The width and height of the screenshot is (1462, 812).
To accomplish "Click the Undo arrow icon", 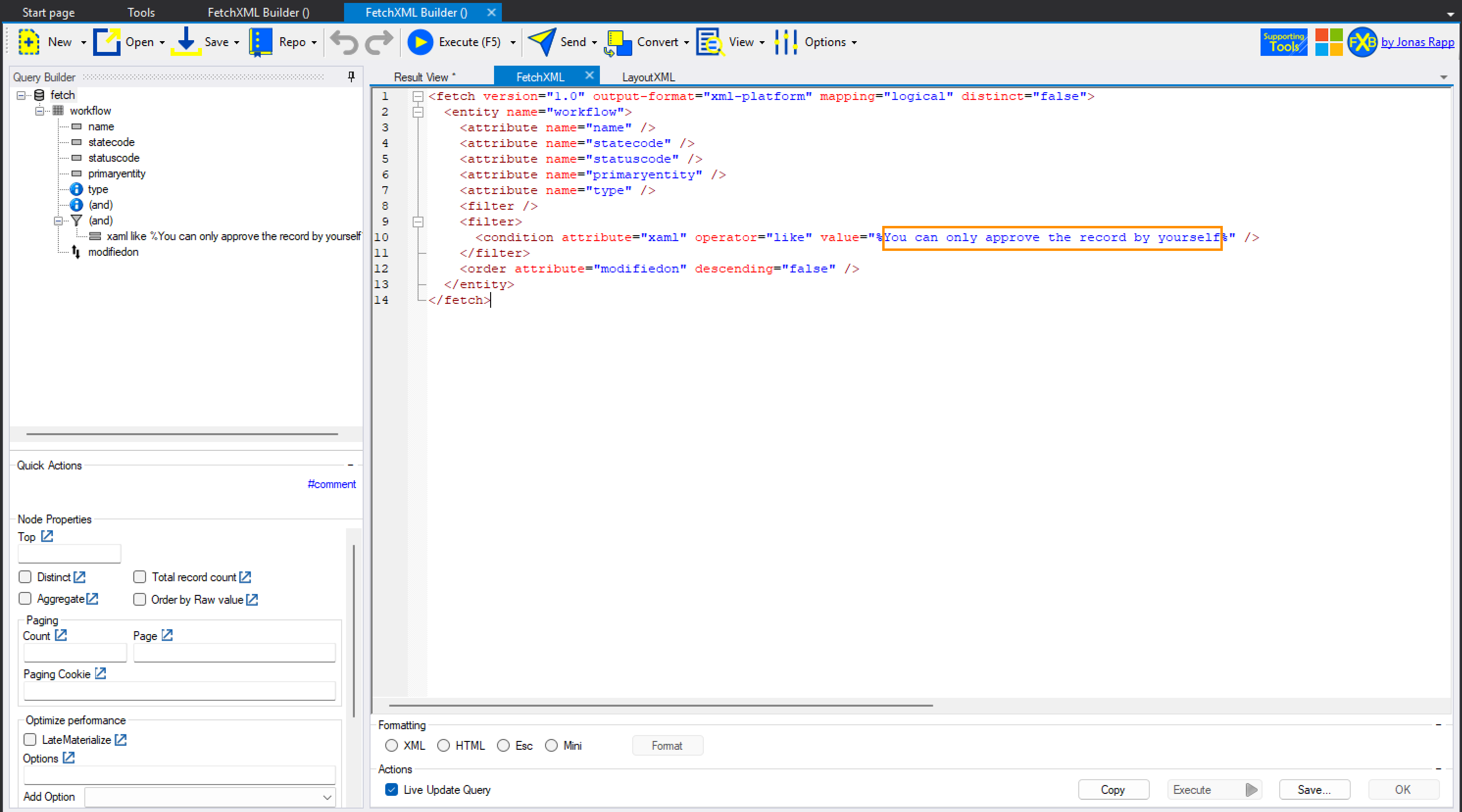I will click(x=345, y=42).
